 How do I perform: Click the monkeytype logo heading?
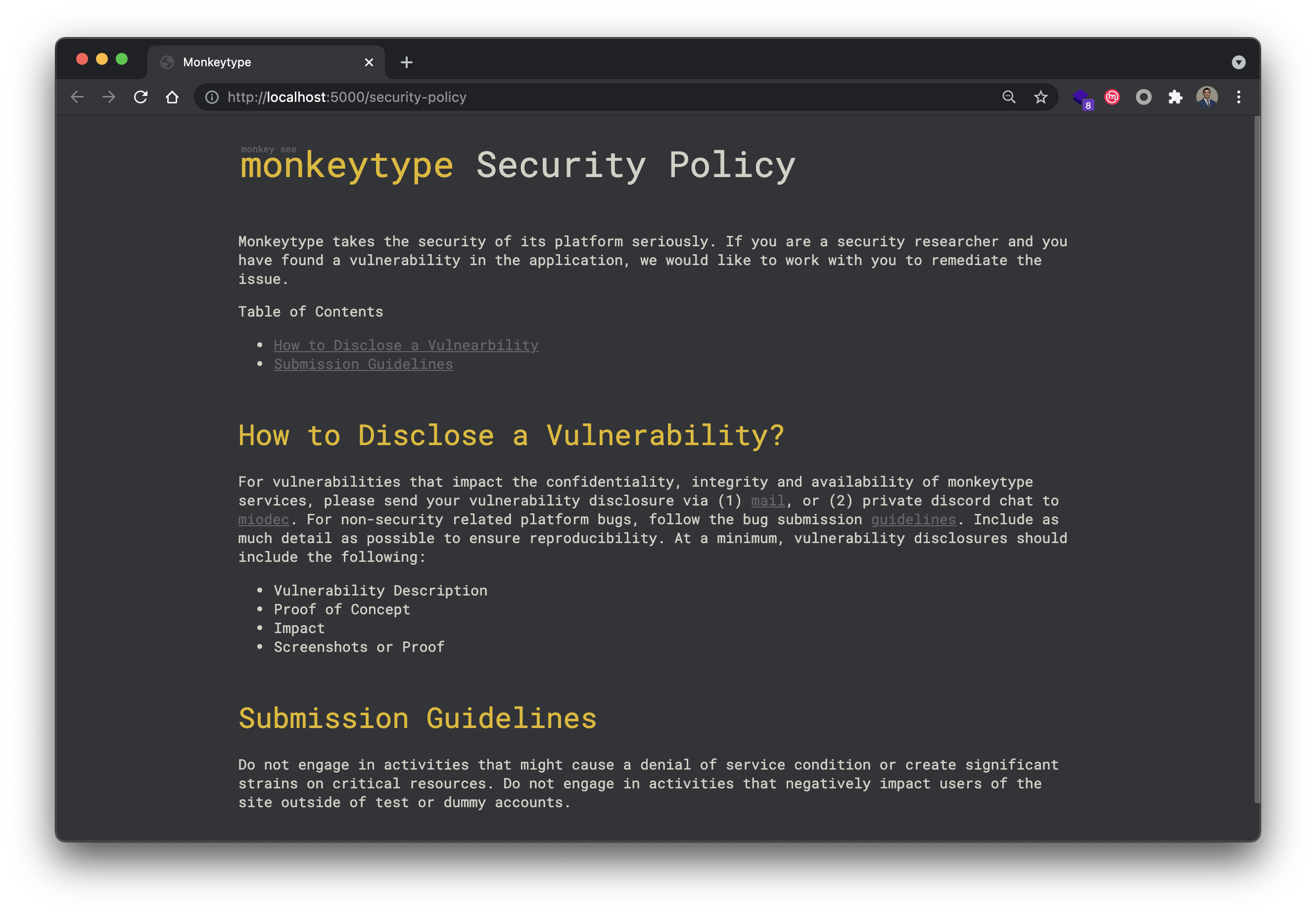(x=347, y=165)
